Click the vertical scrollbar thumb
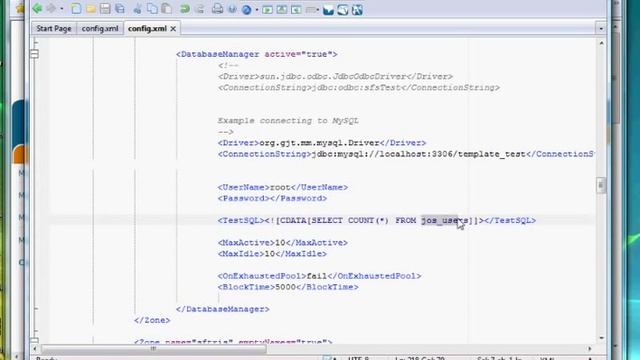Screen dimensions: 640x360 pos(601,185)
